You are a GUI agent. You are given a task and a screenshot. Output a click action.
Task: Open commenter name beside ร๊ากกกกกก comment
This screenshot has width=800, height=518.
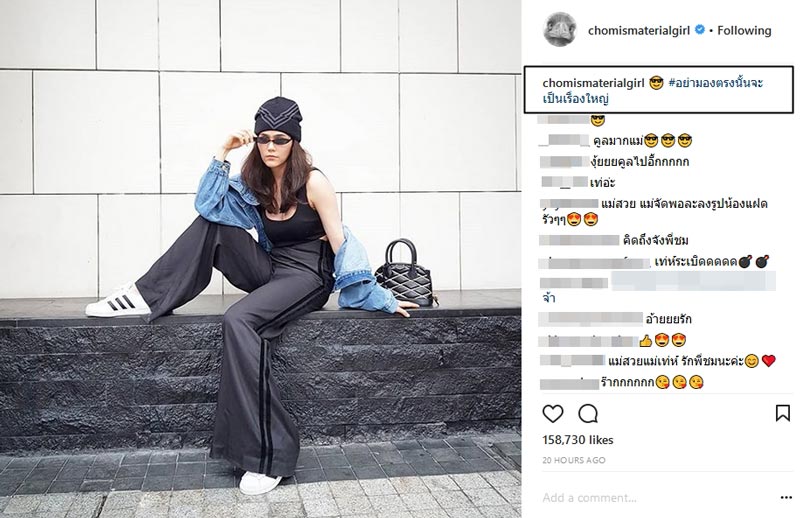point(569,383)
